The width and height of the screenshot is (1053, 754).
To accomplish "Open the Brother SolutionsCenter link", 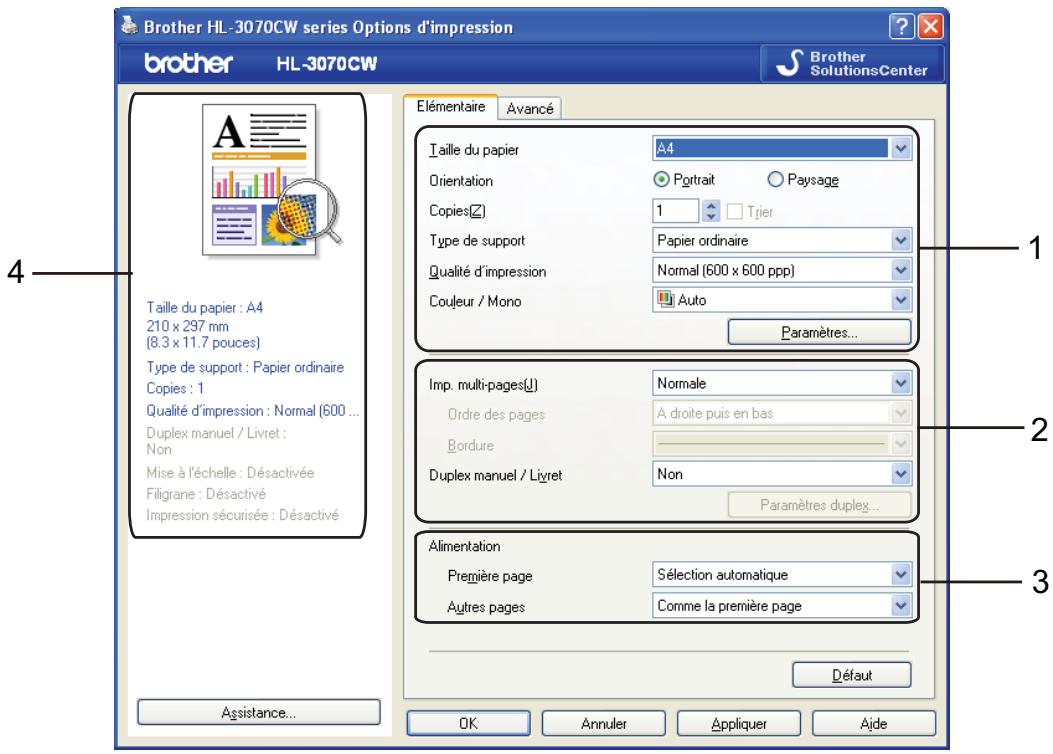I will (852, 64).
